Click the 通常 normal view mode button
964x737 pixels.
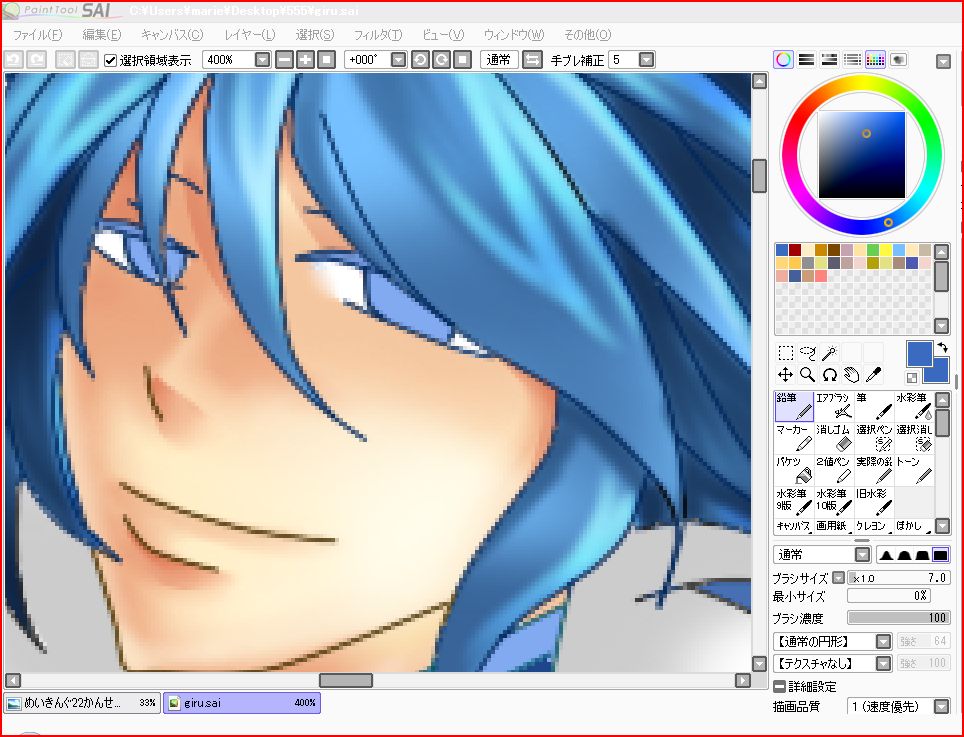pos(499,60)
